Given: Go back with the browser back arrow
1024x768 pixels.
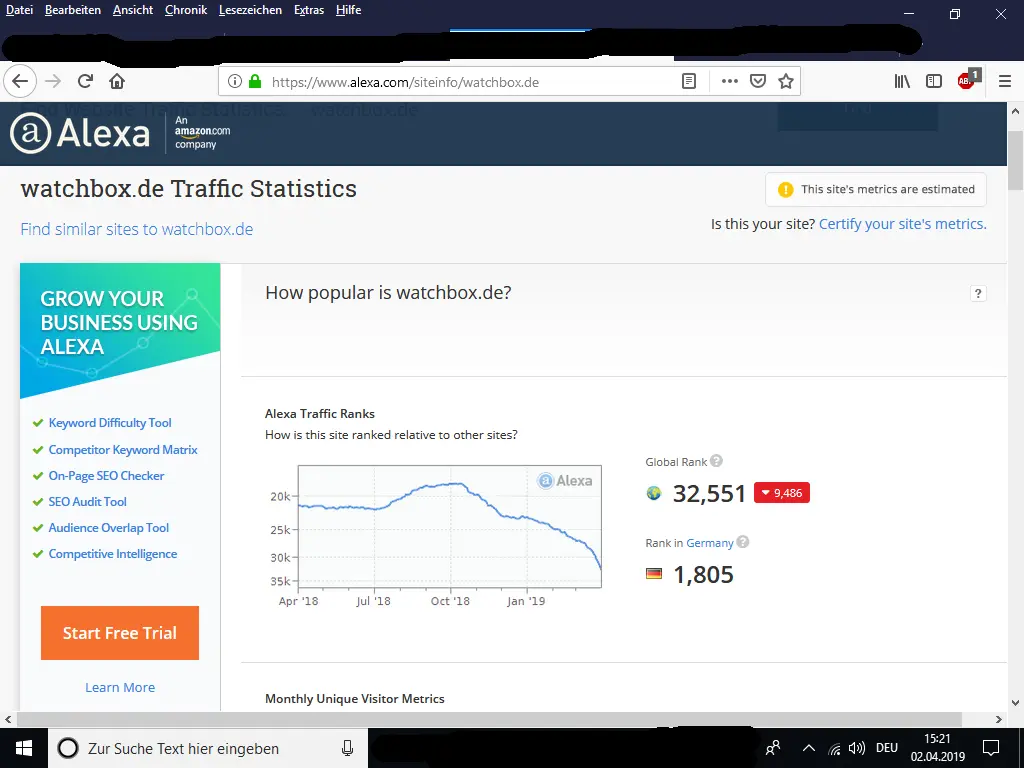Looking at the screenshot, I should pyautogui.click(x=20, y=82).
